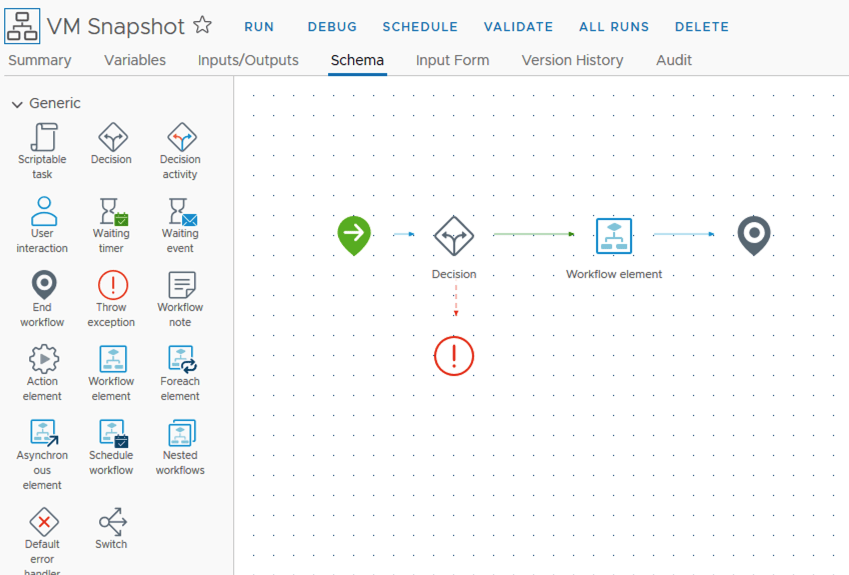849x575 pixels.
Task: Click the green start node on canvas
Action: (x=353, y=235)
